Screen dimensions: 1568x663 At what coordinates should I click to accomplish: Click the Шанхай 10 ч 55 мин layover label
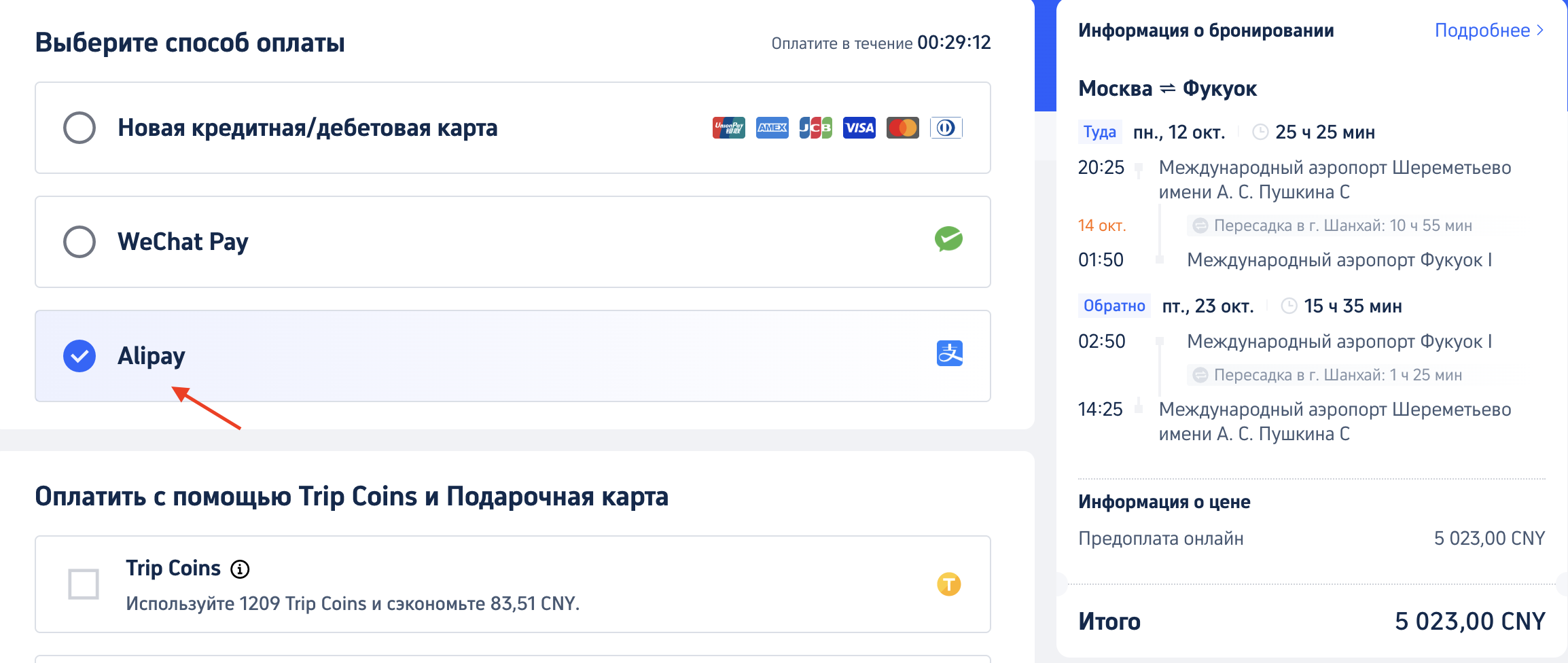click(1342, 226)
